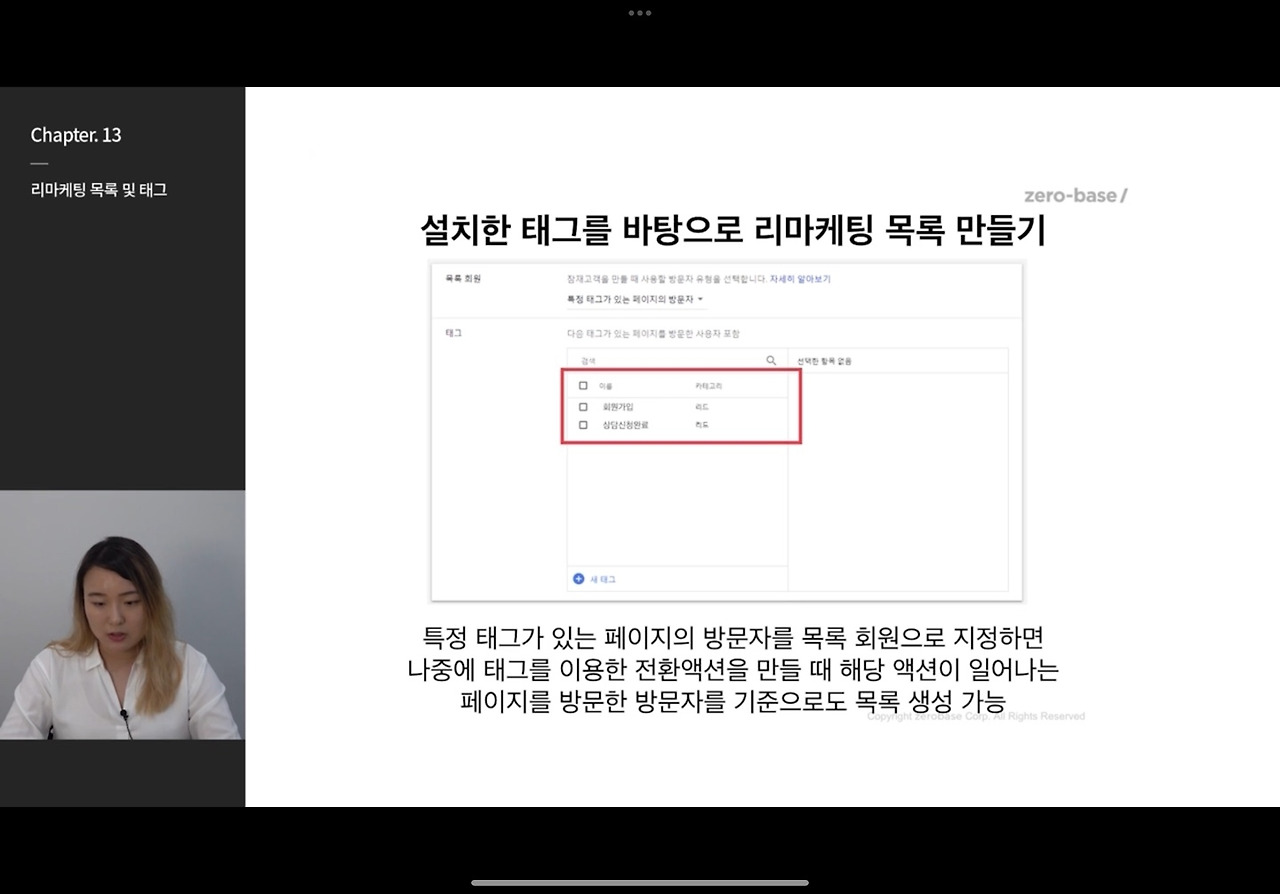Tap the three-dot multitasking icon

[640, 13]
